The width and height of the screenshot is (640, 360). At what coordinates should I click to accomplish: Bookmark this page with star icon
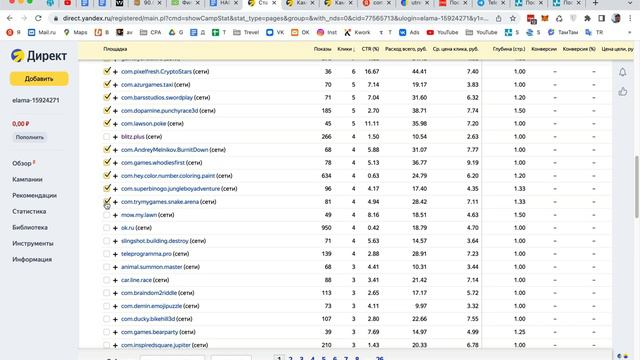point(513,18)
